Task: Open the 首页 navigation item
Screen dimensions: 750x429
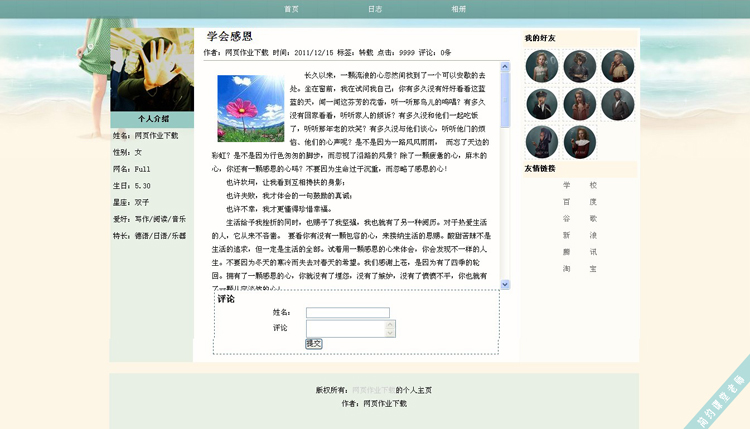Action: tap(291, 9)
